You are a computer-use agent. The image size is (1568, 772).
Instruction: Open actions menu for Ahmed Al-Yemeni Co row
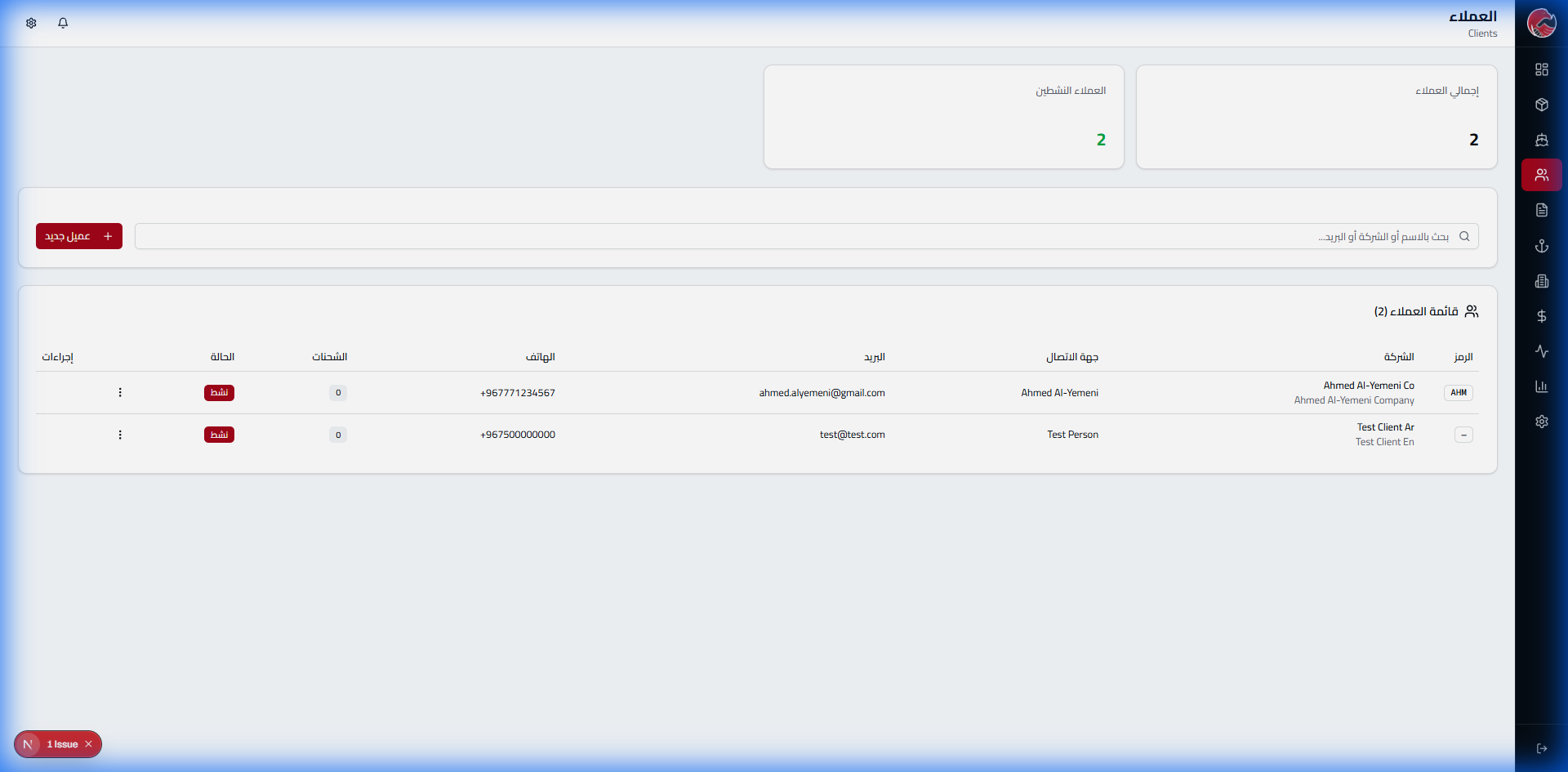click(120, 393)
